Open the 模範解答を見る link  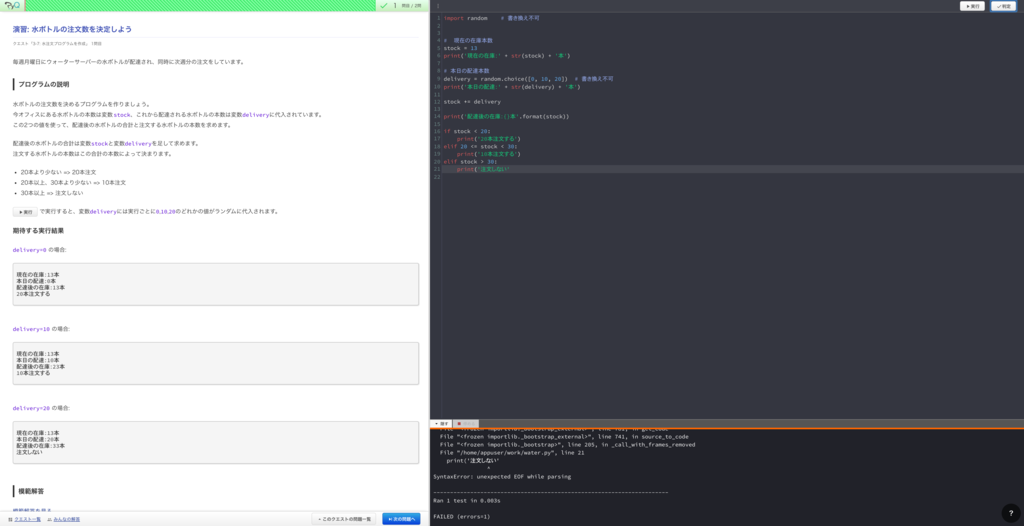click(x=32, y=510)
